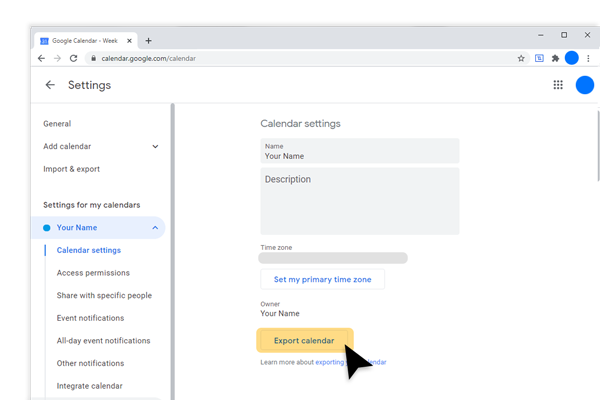Select the Google Calendar - Week tab
The width and height of the screenshot is (600, 400).
tap(85, 41)
